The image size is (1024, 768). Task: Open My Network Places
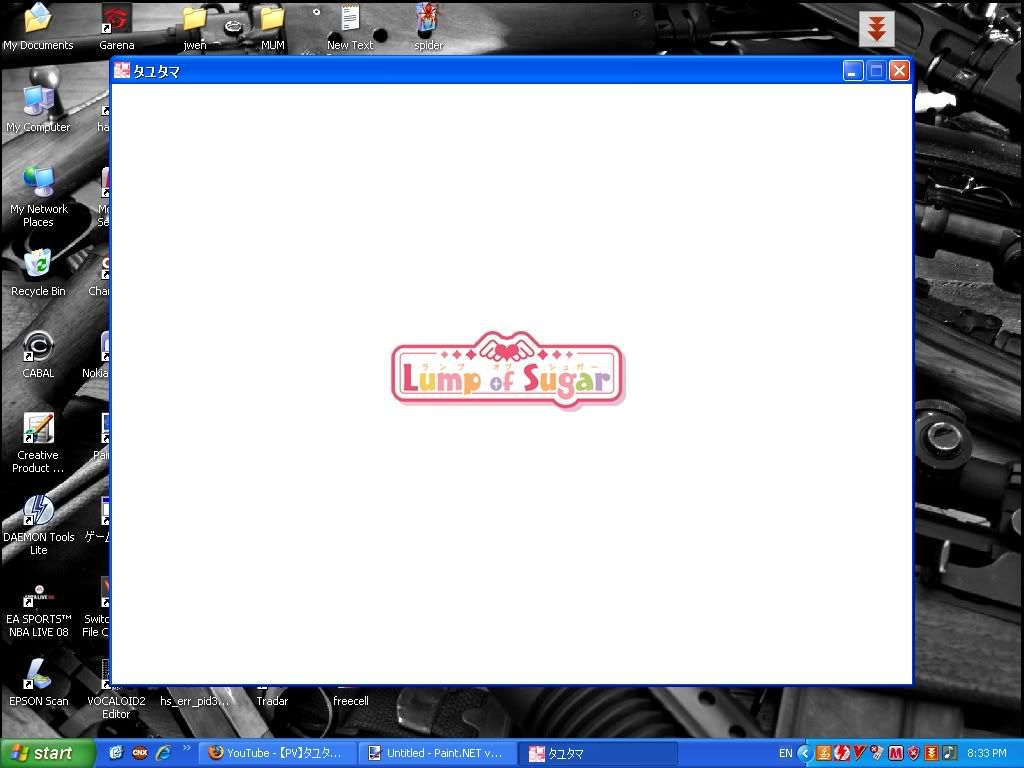38,196
